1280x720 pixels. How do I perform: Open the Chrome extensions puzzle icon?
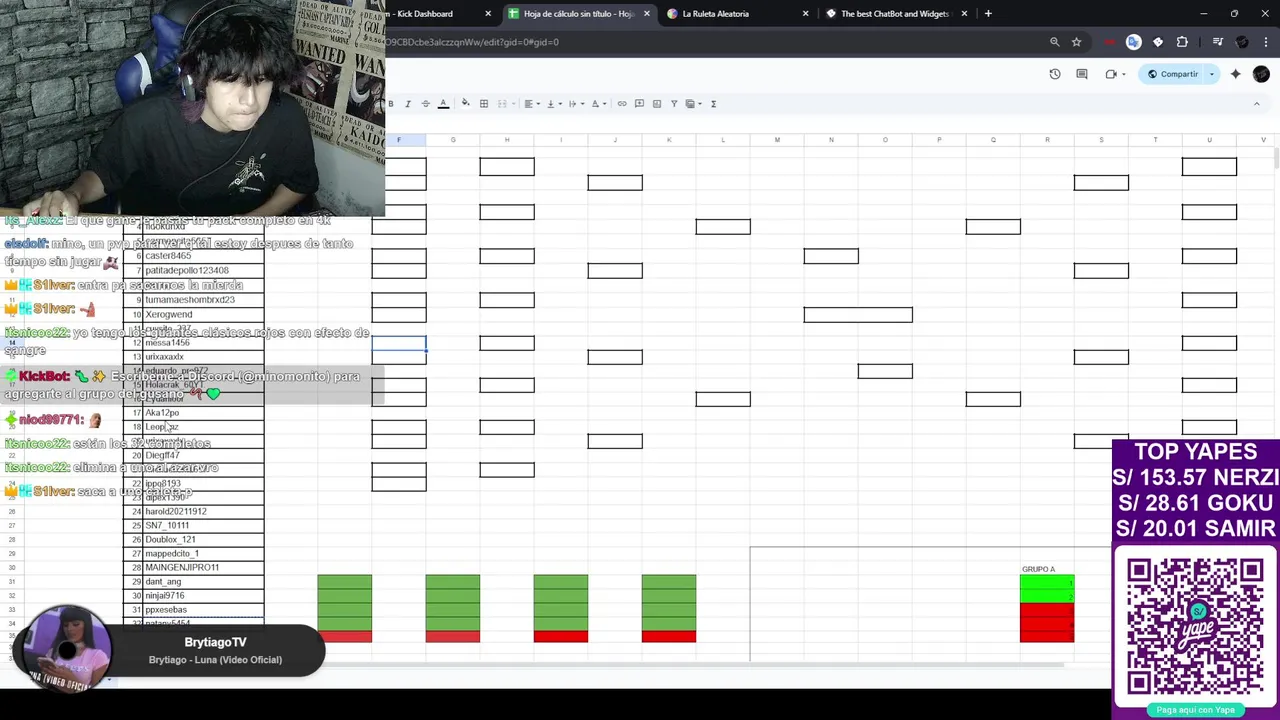click(1182, 42)
